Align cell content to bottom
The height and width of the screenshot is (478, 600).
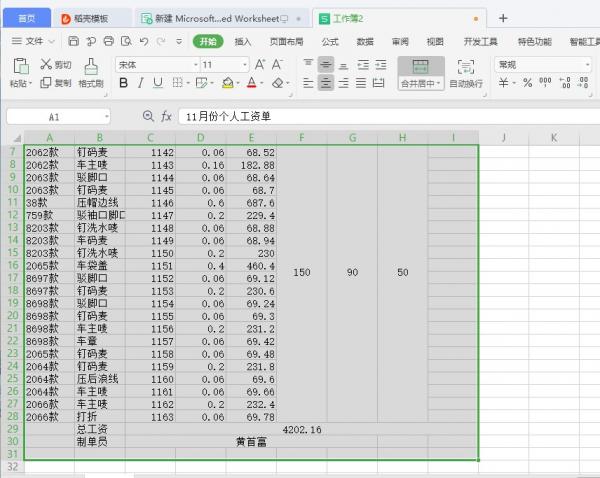coord(343,65)
